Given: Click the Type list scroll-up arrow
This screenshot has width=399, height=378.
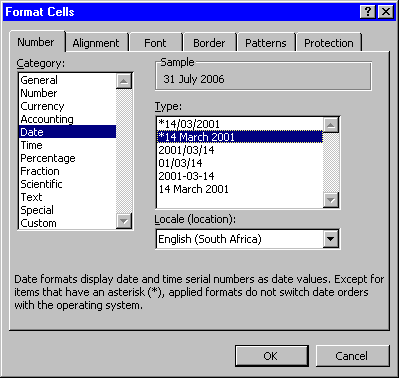Looking at the screenshot, I should coord(331,125).
